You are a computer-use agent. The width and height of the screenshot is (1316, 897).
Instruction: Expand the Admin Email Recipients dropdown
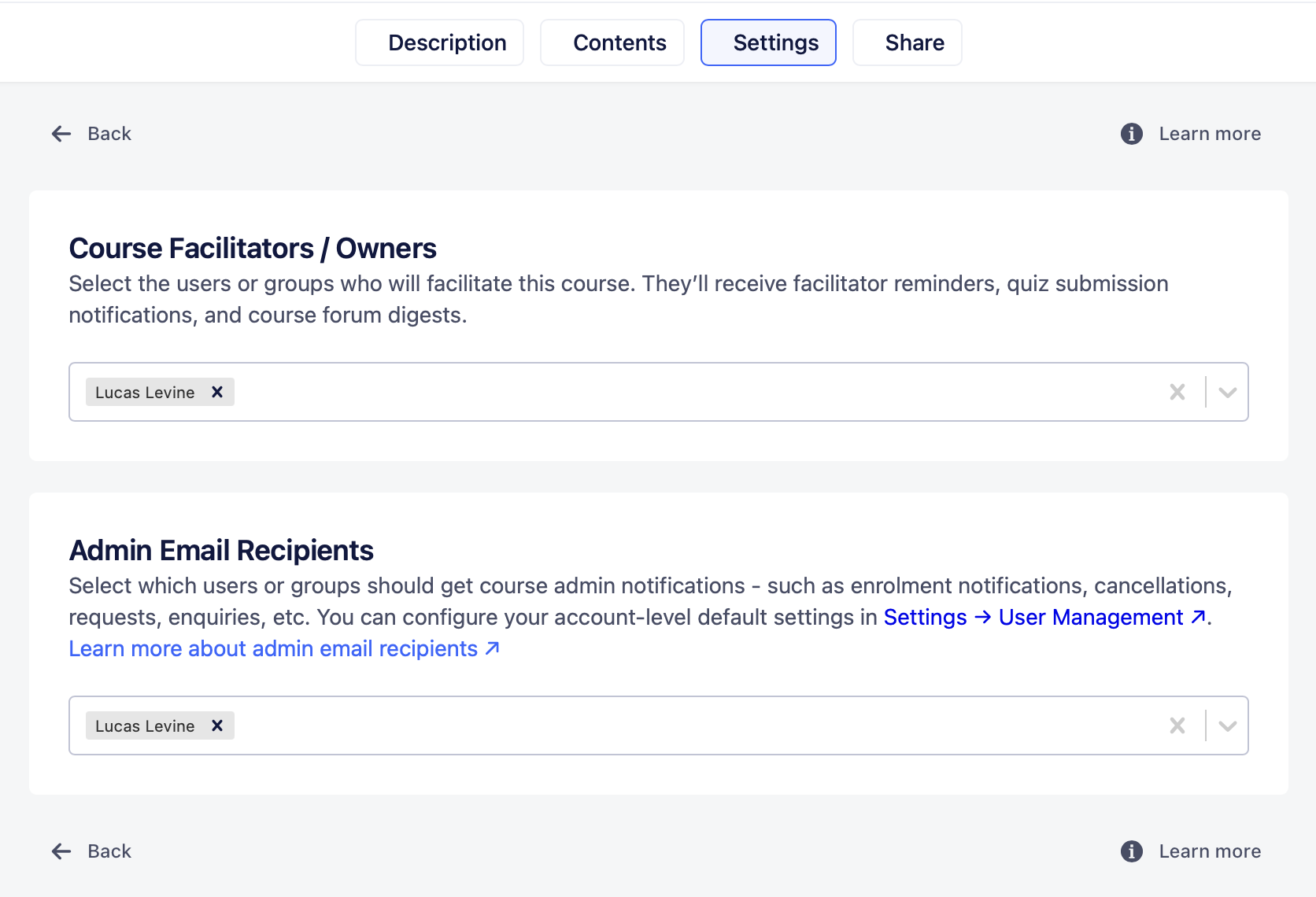(1227, 725)
